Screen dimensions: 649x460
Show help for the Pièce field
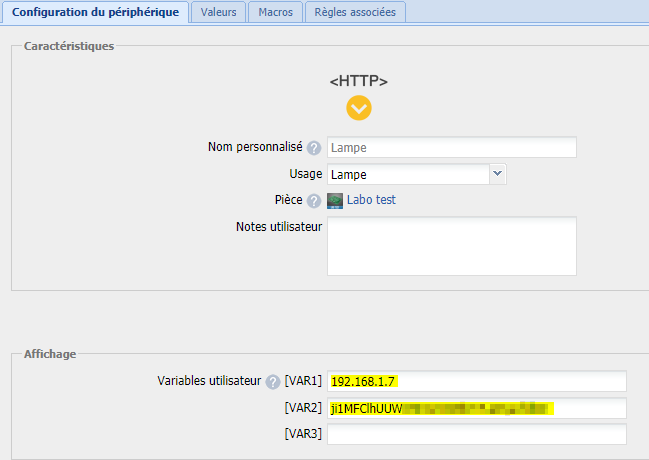(314, 201)
